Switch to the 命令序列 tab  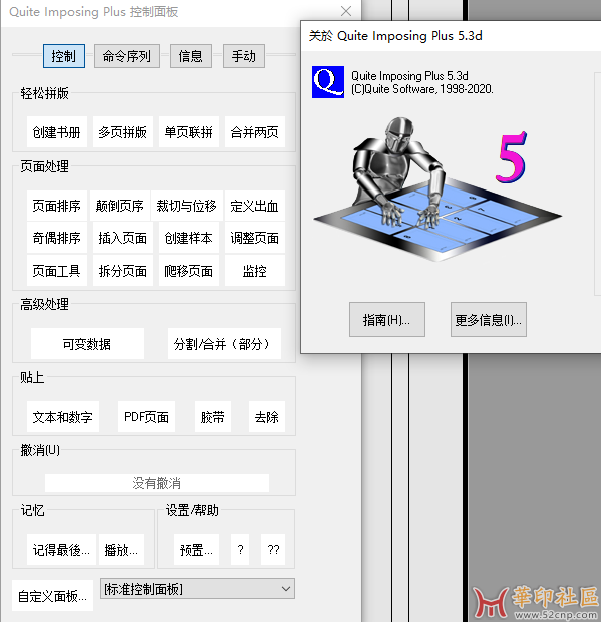127,56
